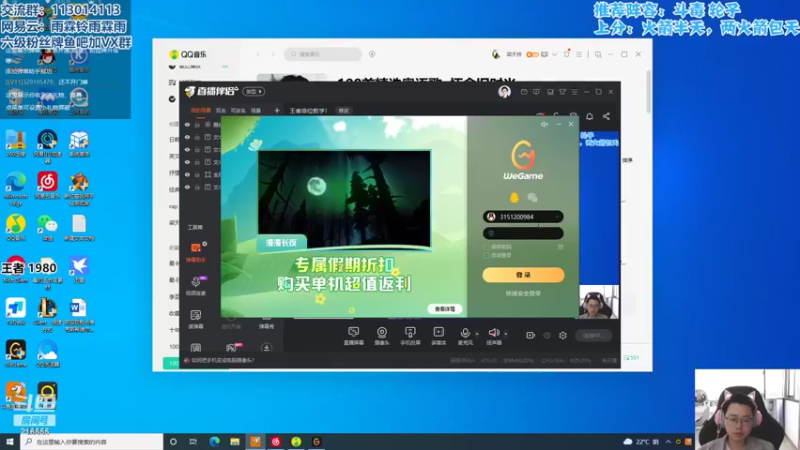Expand the speaker options arrow
The image size is (800, 450).
506,334
